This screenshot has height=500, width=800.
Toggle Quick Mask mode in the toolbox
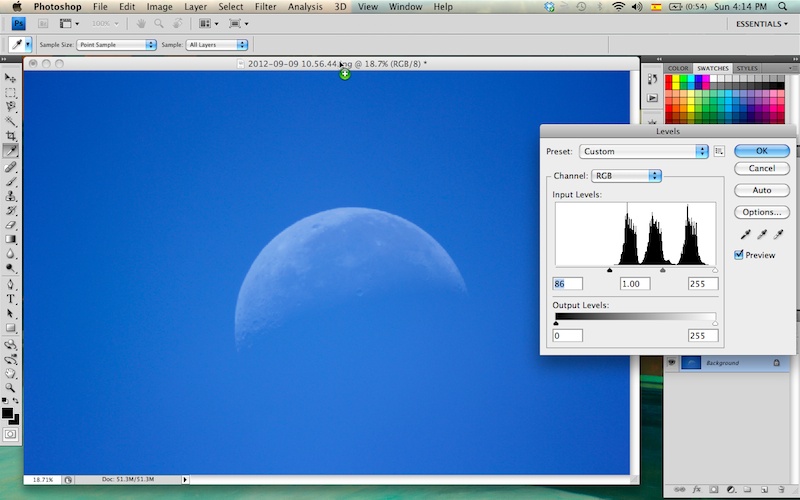click(x=11, y=434)
